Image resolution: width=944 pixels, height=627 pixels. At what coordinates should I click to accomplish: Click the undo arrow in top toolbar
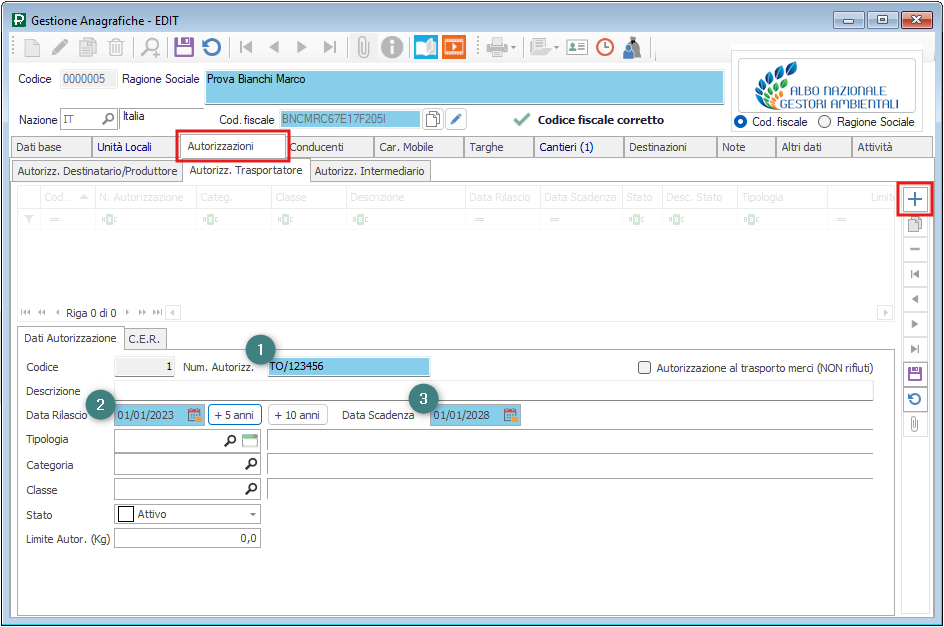tap(211, 47)
